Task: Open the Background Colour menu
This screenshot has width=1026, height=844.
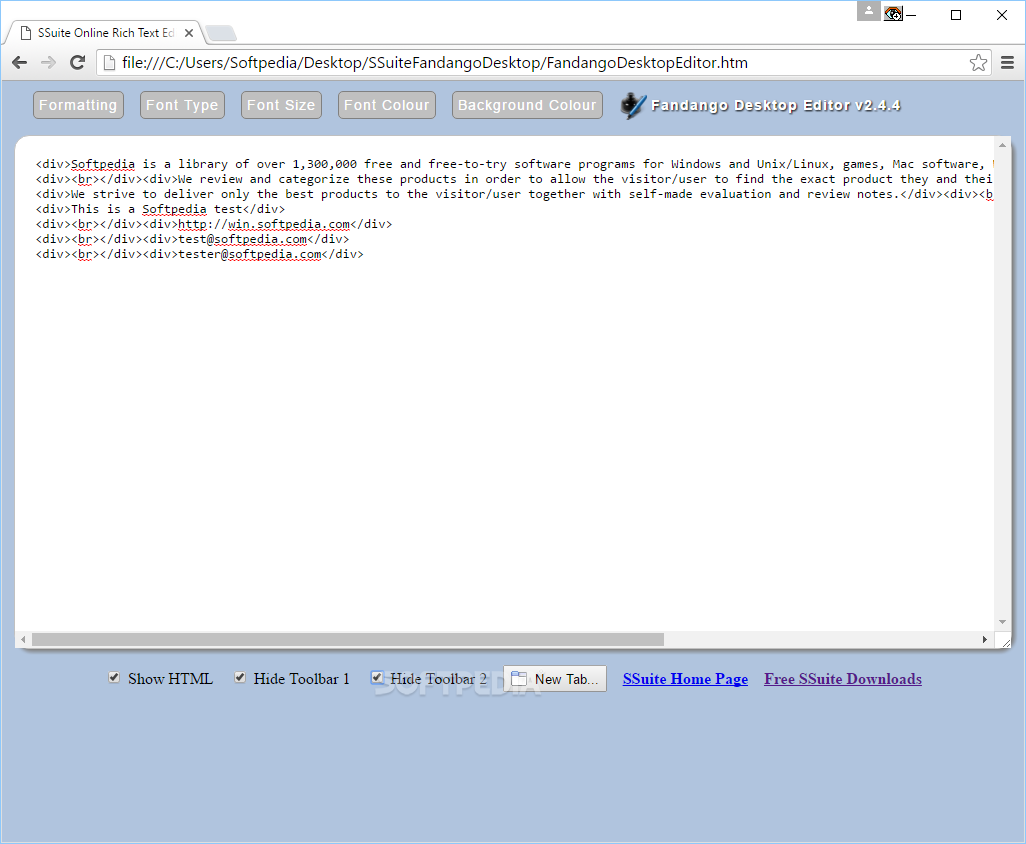Action: coord(527,105)
